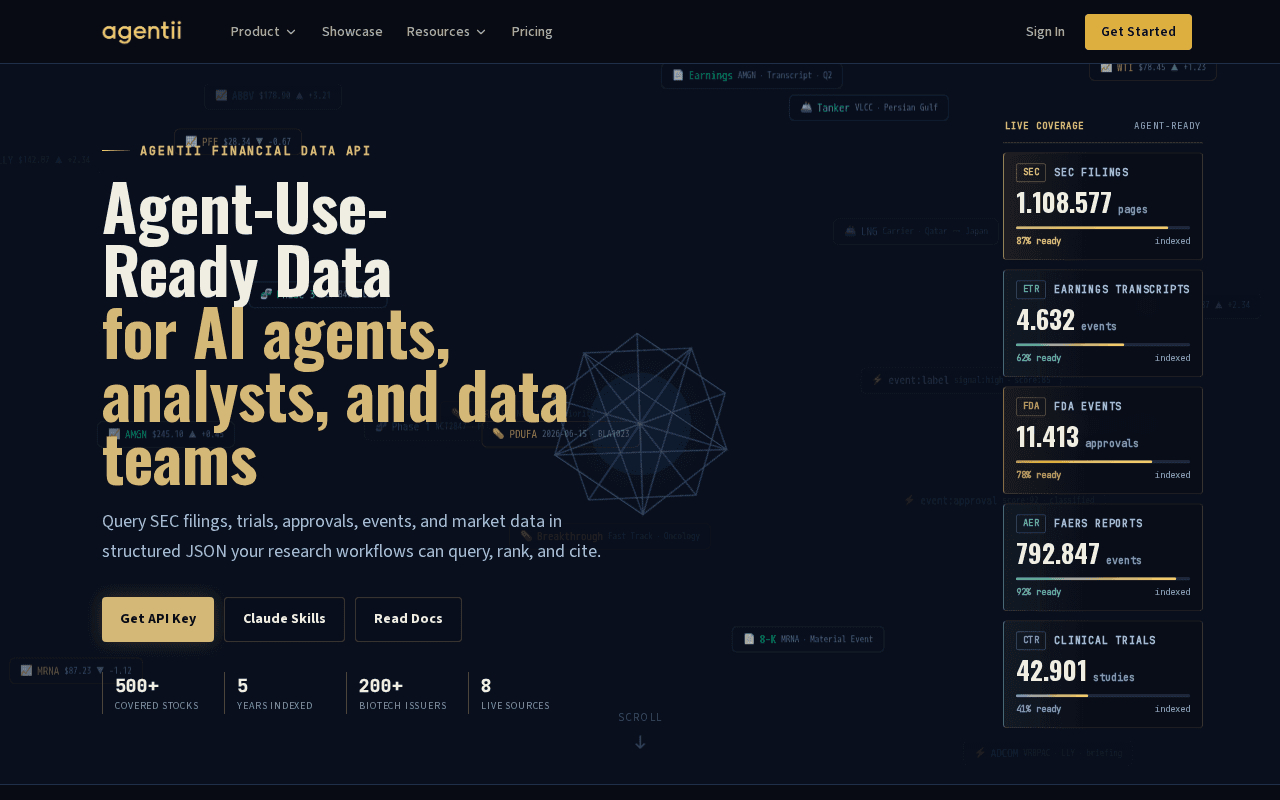Expand the Resources dropdown menu
The width and height of the screenshot is (1280, 800).
446,32
